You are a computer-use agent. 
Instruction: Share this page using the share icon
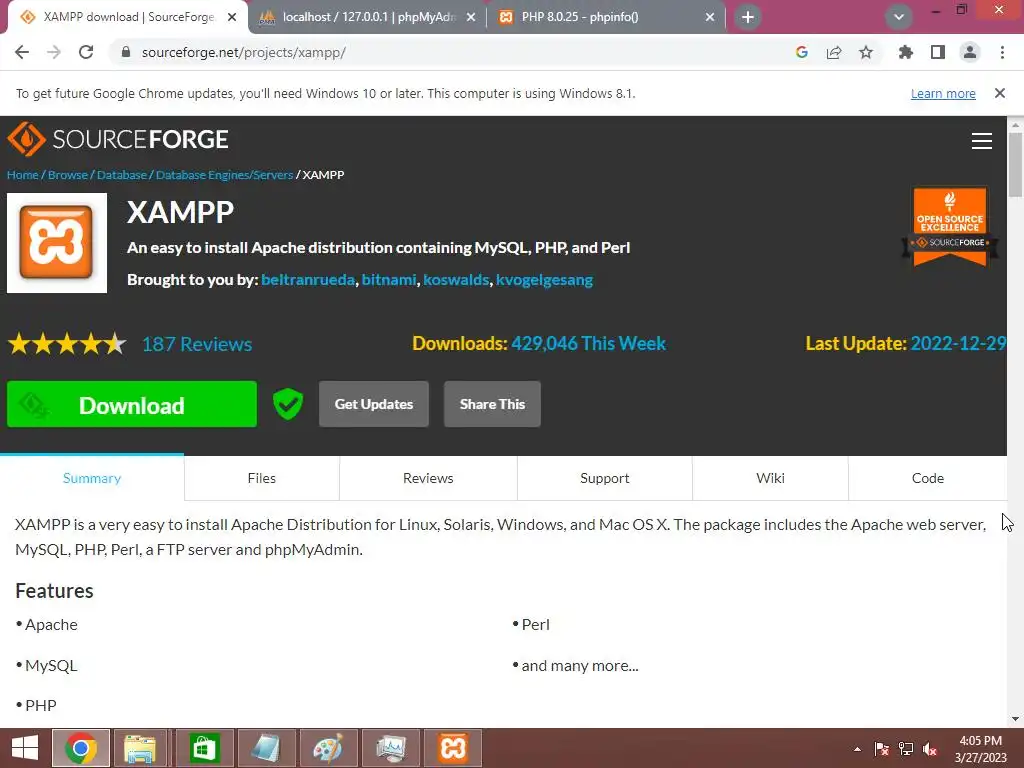point(834,52)
